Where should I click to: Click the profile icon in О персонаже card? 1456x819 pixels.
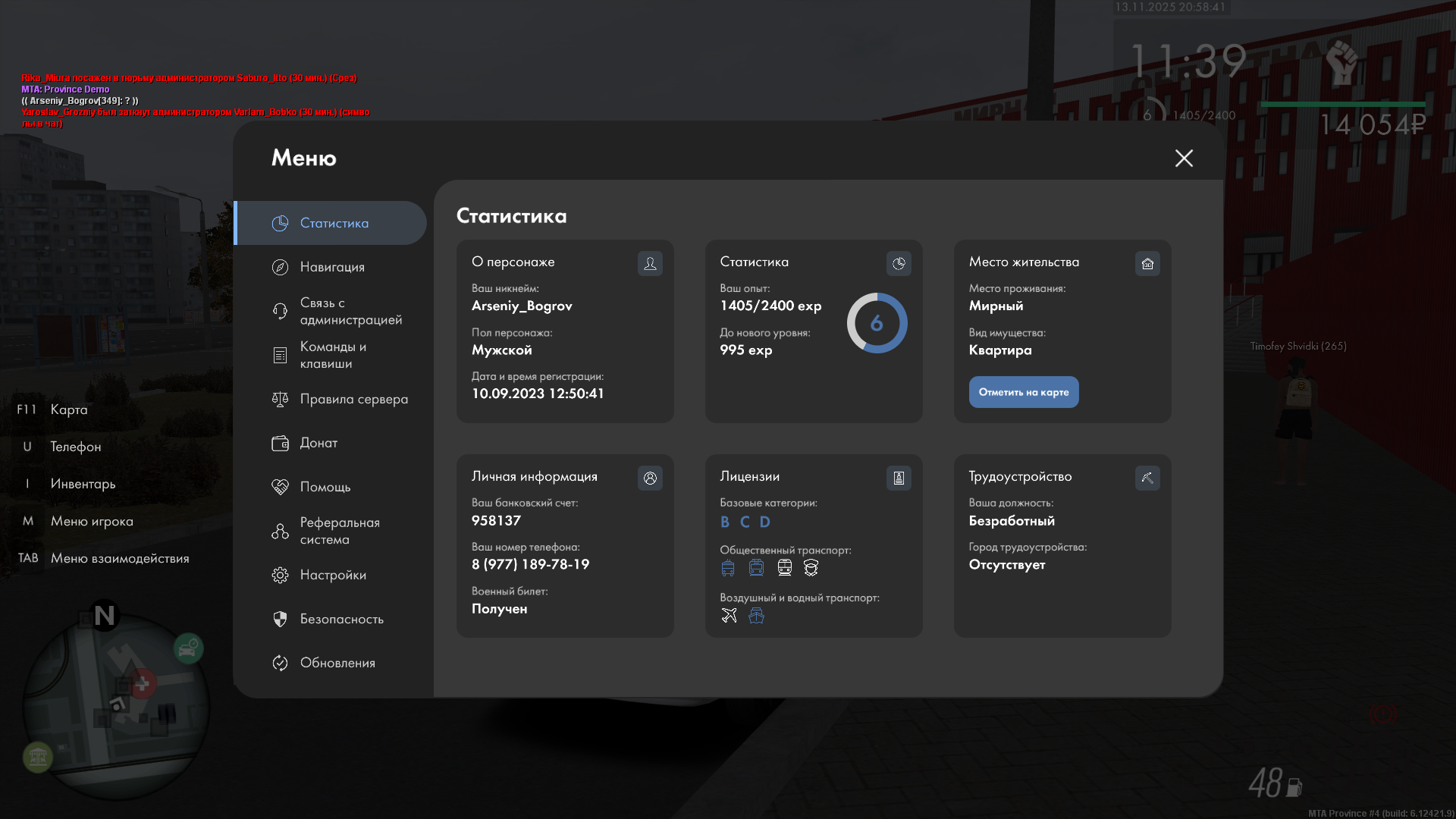[650, 263]
